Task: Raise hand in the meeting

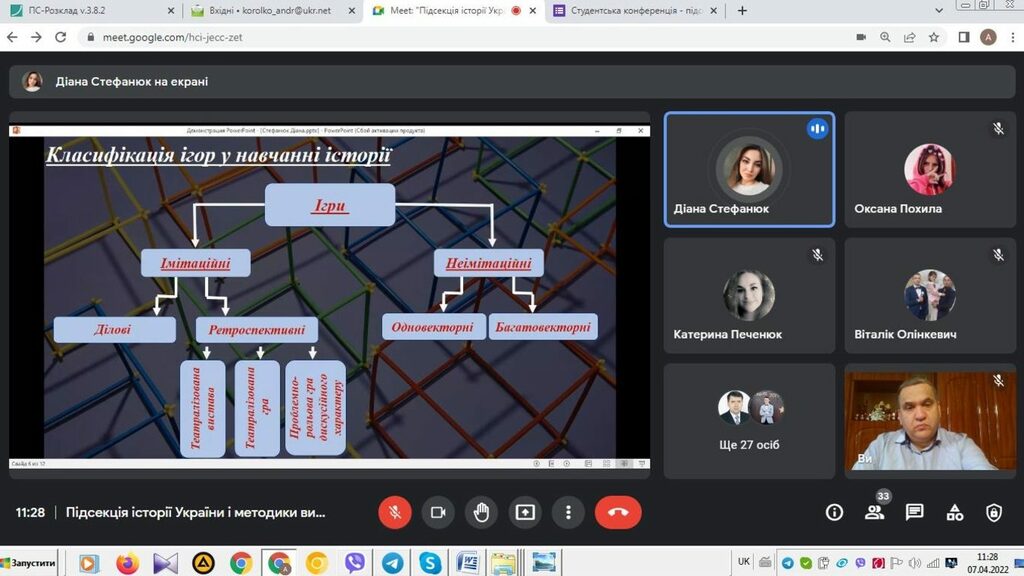Action: [481, 512]
